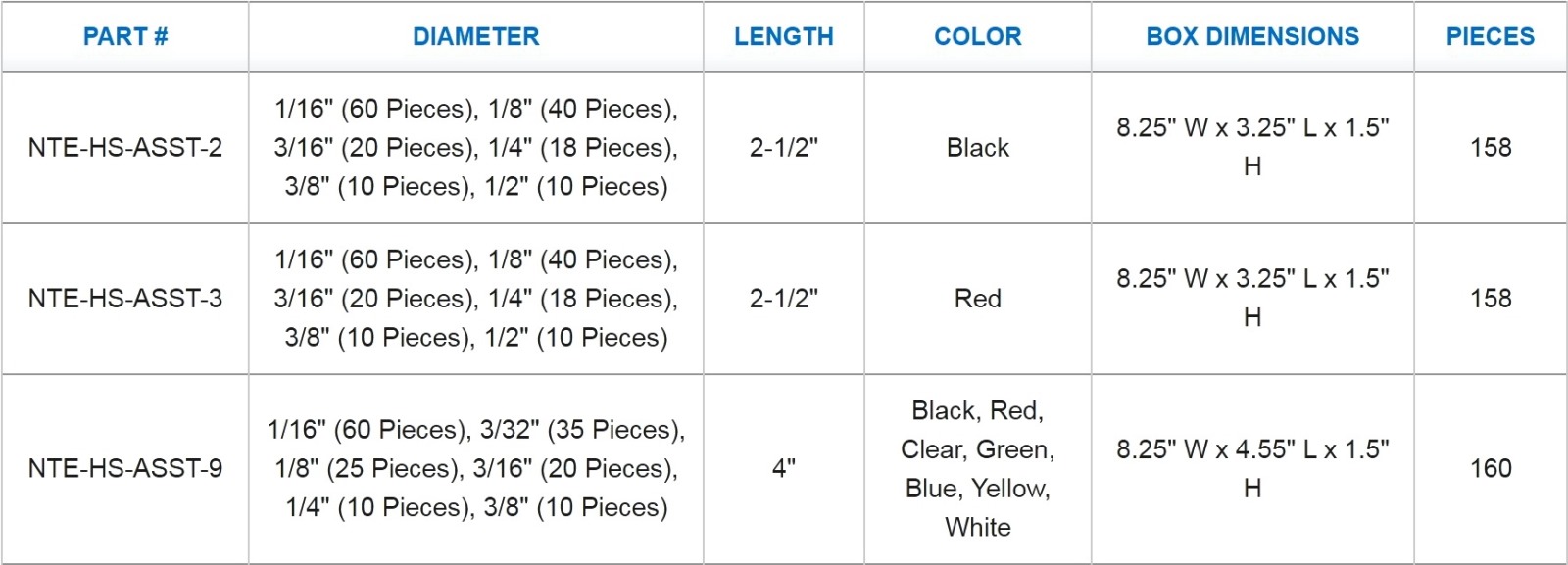1568x565 pixels.
Task: Select the 160 pieces cell
Action: (1490, 469)
